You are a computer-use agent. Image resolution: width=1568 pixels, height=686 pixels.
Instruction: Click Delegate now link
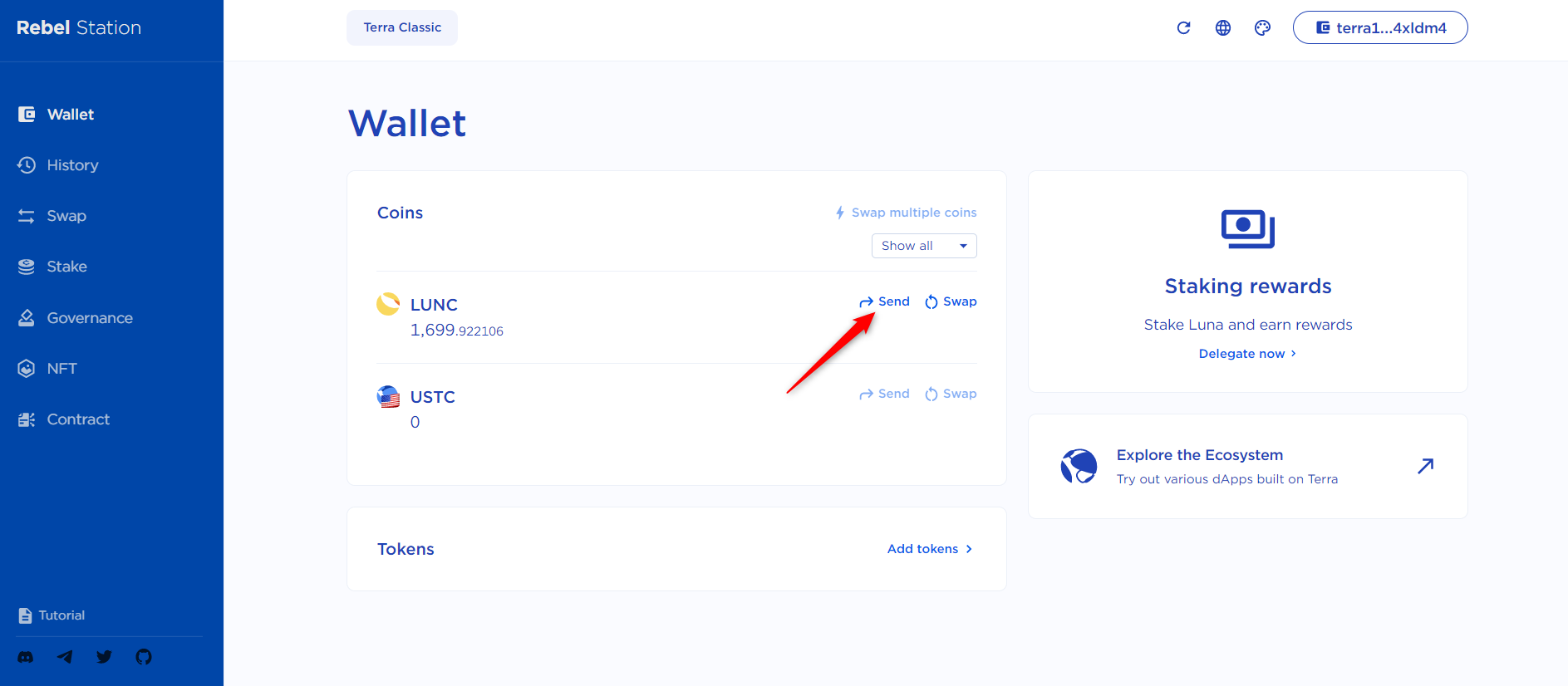[x=1247, y=354]
